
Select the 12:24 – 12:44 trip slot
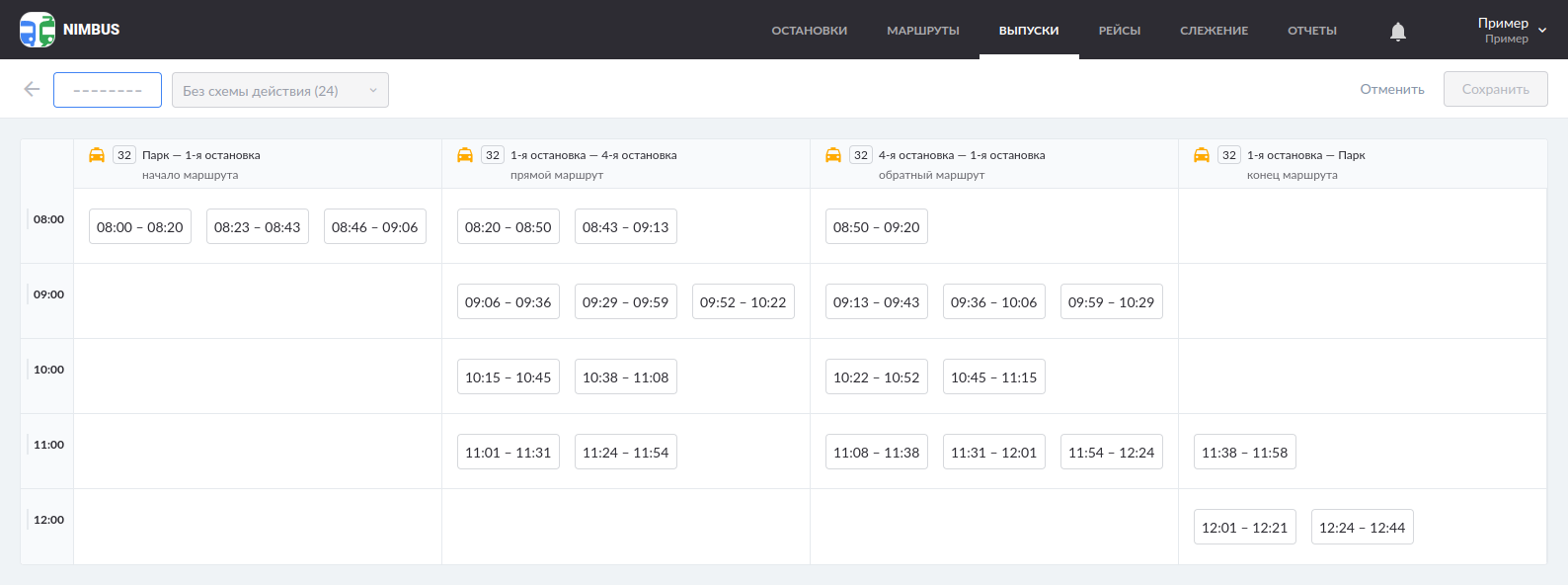(x=1362, y=528)
